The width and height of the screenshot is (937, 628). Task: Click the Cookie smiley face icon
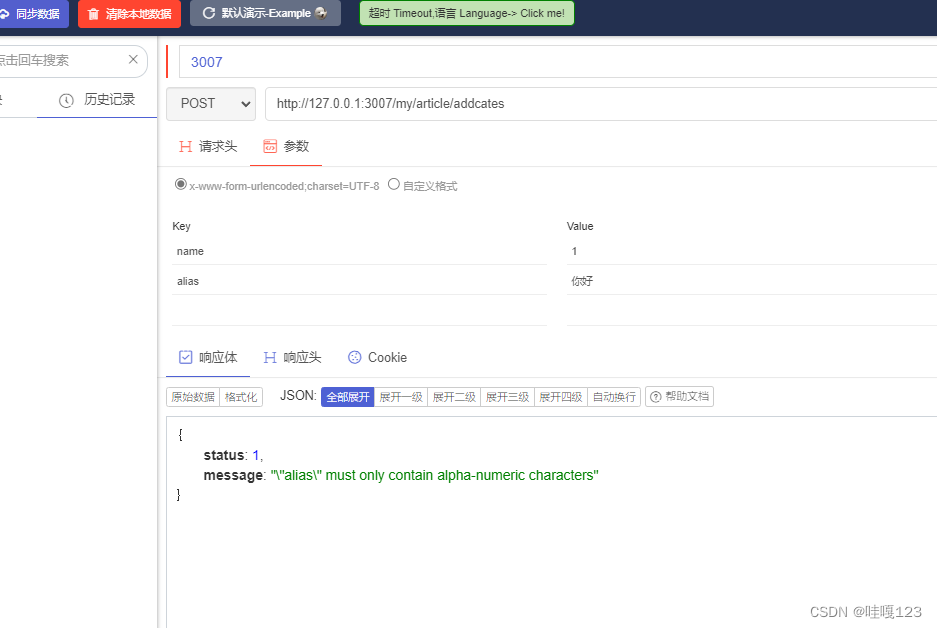click(x=355, y=357)
